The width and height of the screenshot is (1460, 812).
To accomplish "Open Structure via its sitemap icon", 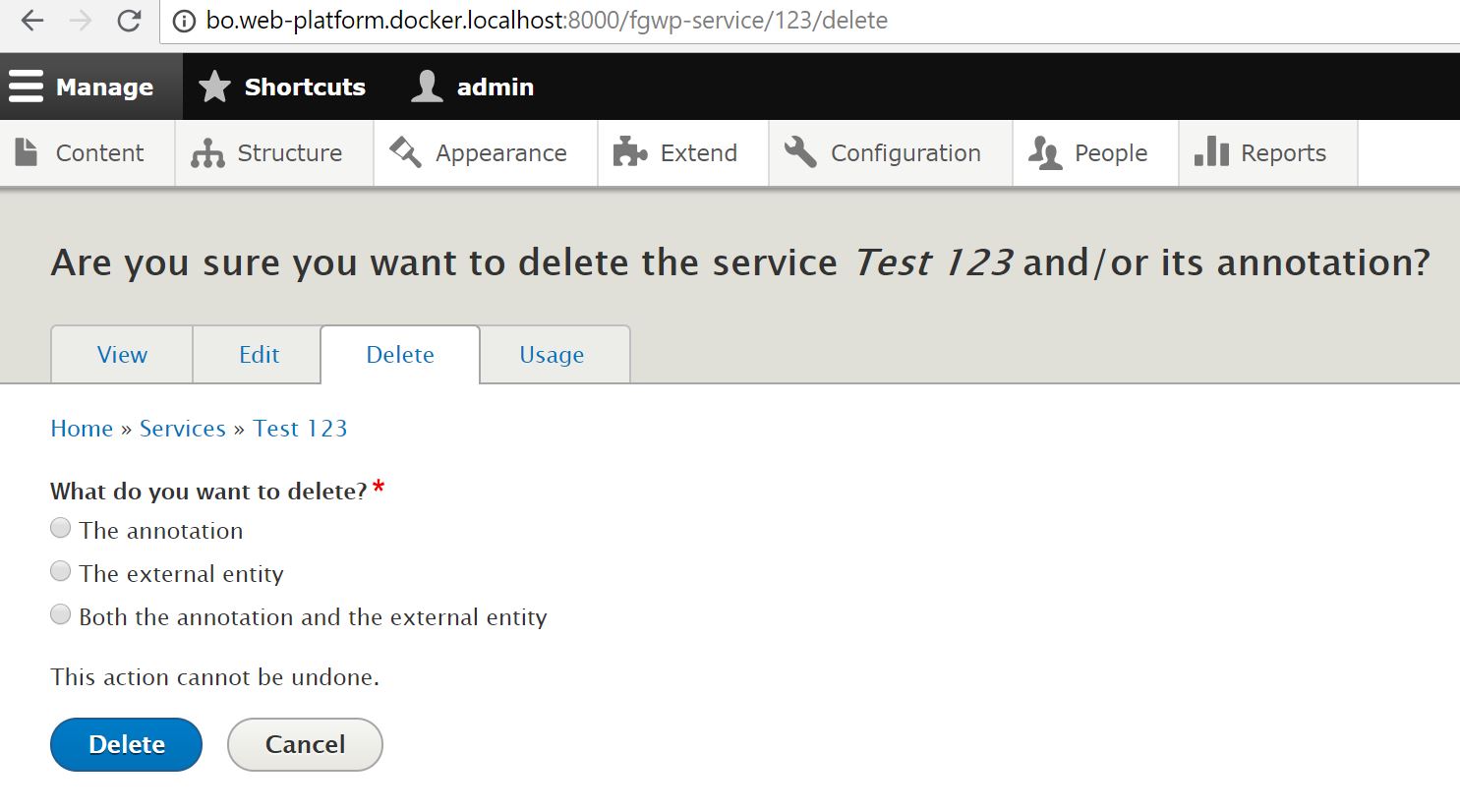I will [x=208, y=151].
